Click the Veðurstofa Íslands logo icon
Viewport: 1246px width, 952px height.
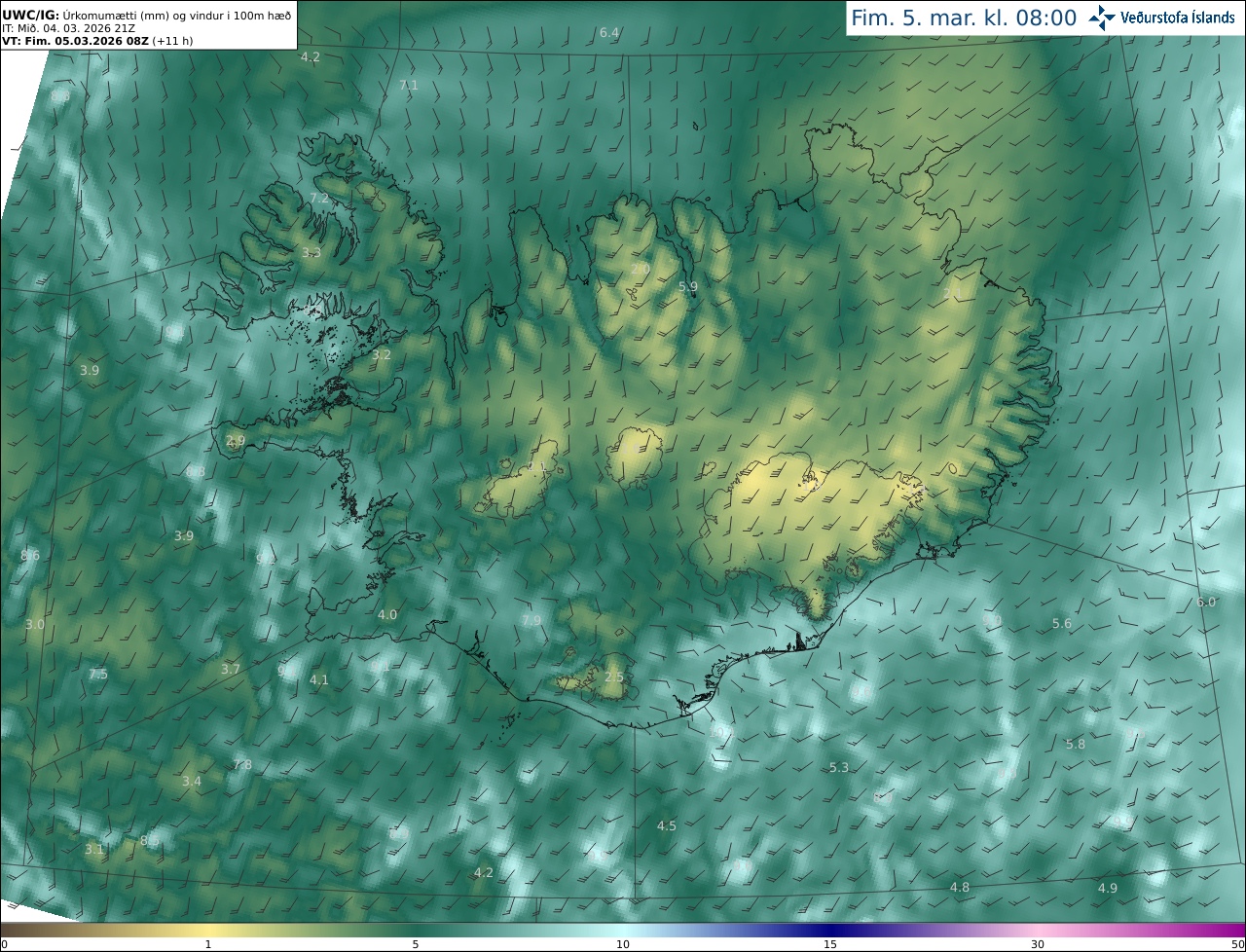pos(1102,17)
